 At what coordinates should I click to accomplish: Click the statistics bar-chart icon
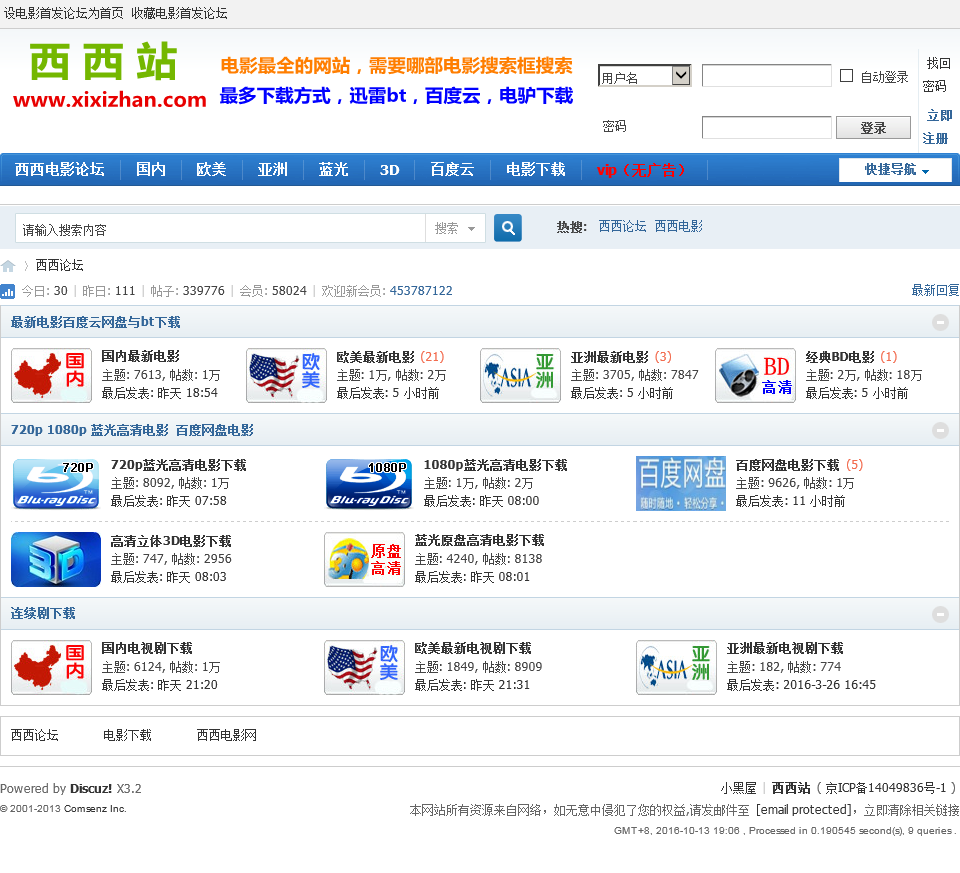point(7,291)
